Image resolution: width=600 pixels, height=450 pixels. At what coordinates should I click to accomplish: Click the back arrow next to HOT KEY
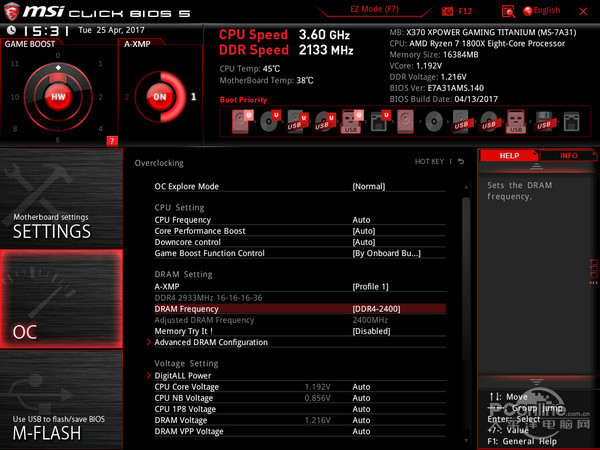461,161
